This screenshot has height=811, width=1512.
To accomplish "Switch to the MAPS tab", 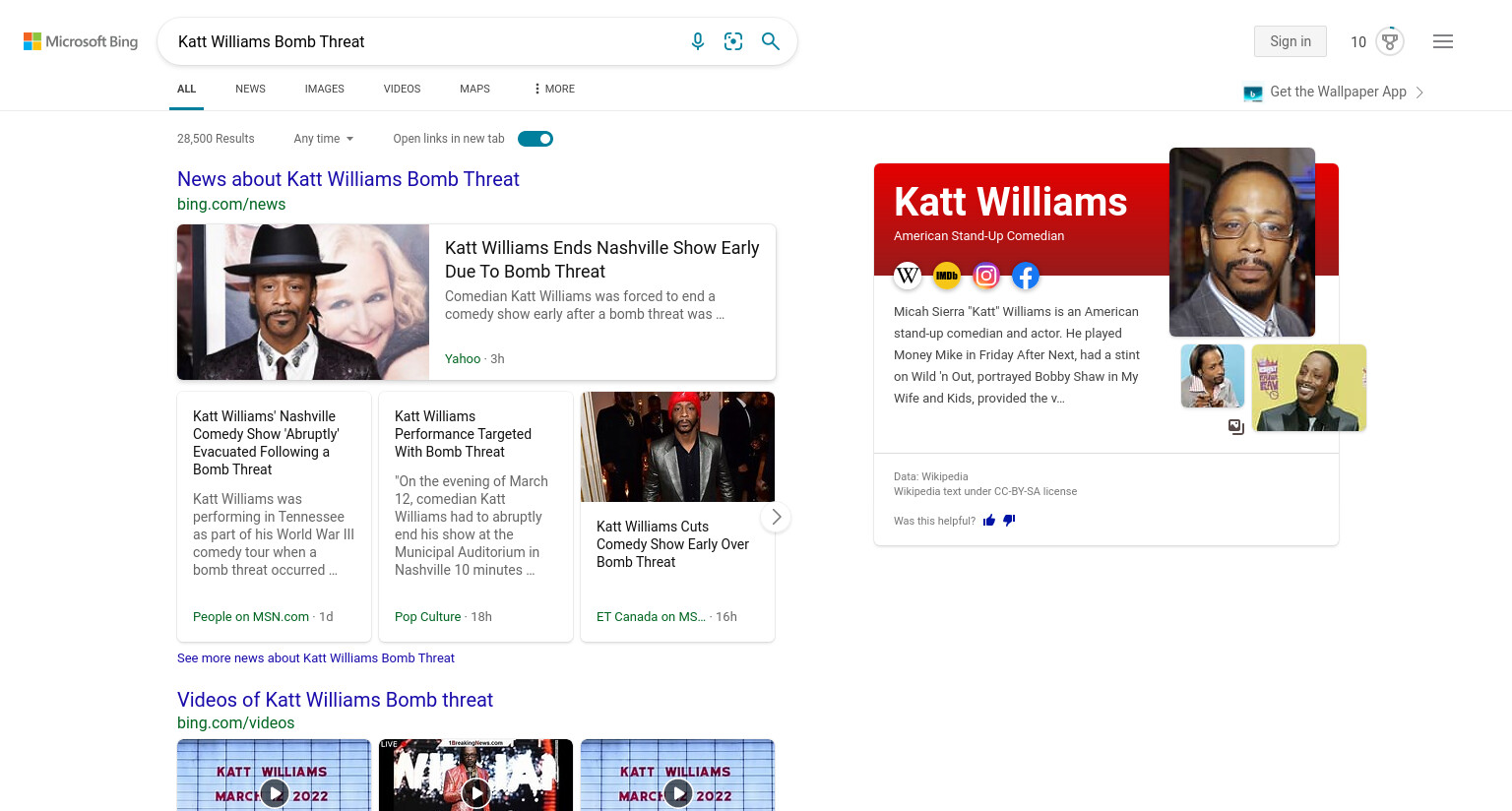I will coord(474,89).
